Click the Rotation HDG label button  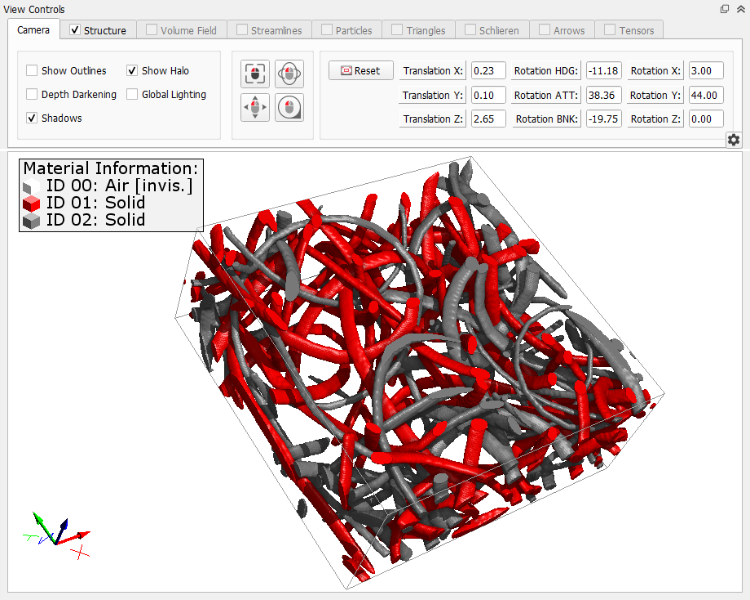pos(544,71)
